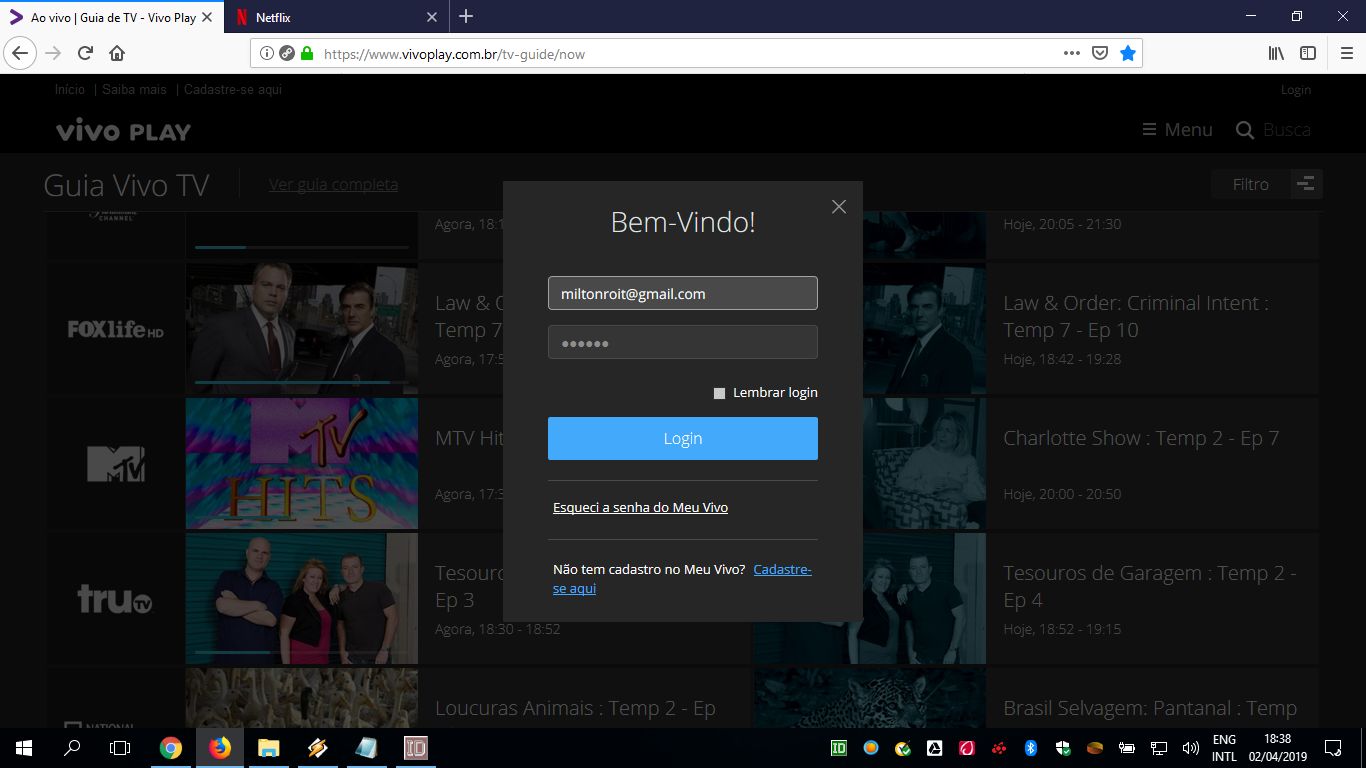Open Windows taskbar search

click(72, 748)
